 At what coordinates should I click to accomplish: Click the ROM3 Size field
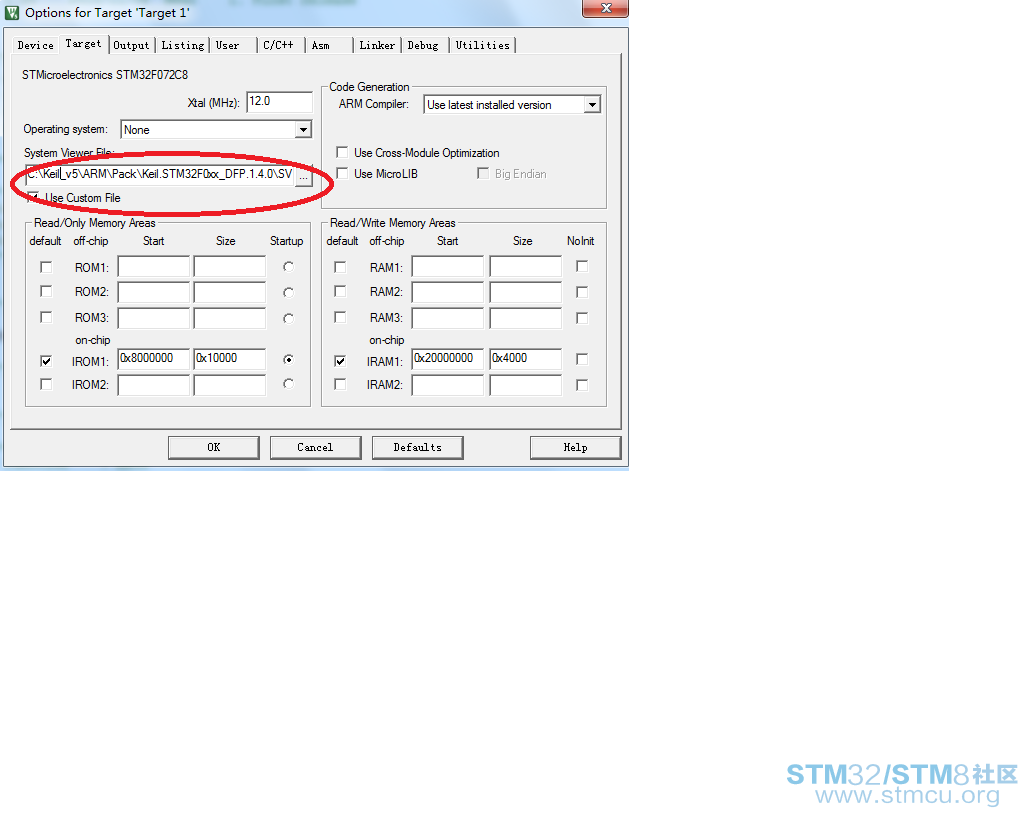pos(230,318)
